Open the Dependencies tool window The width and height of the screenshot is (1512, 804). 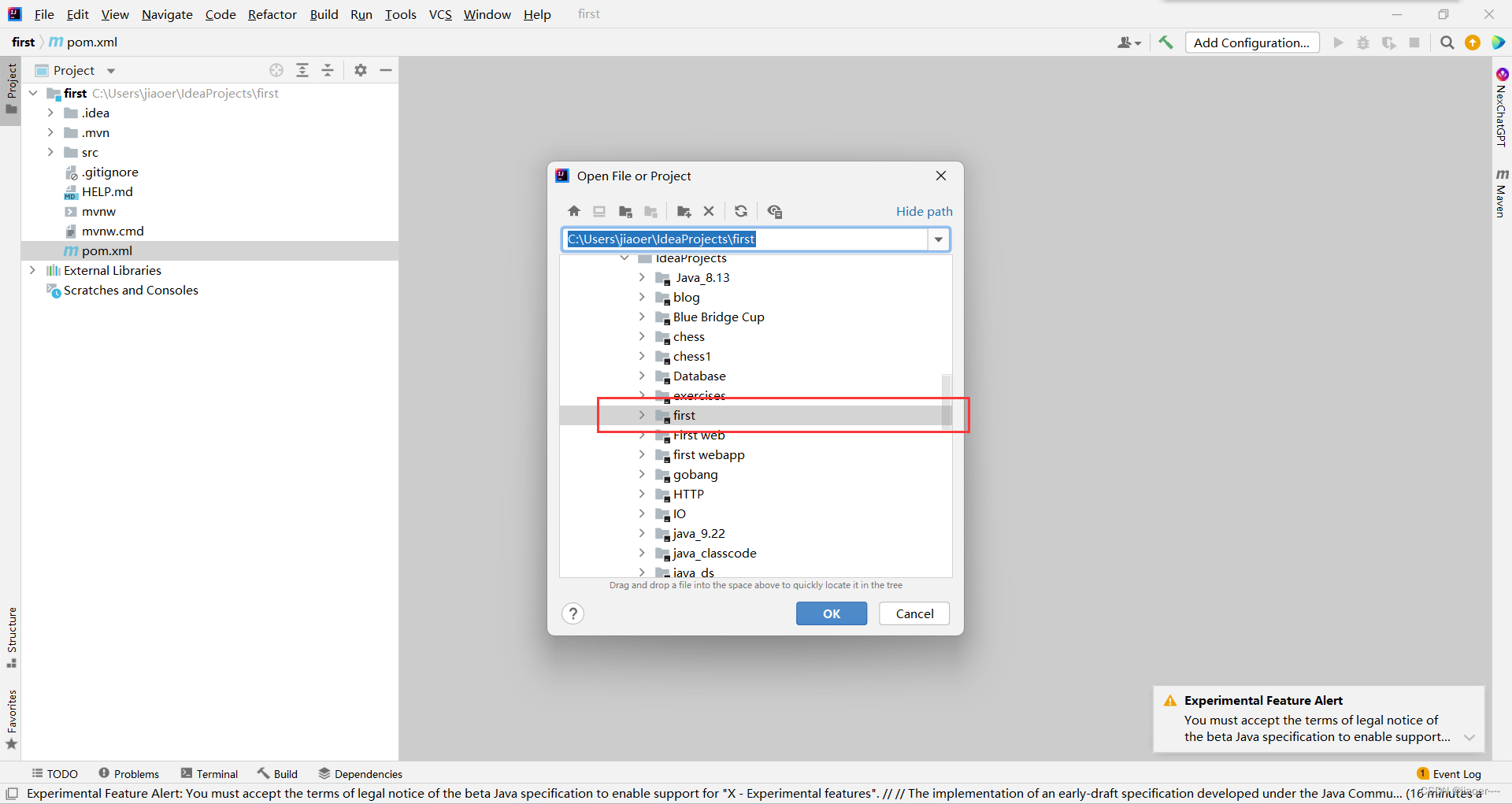[x=361, y=774]
